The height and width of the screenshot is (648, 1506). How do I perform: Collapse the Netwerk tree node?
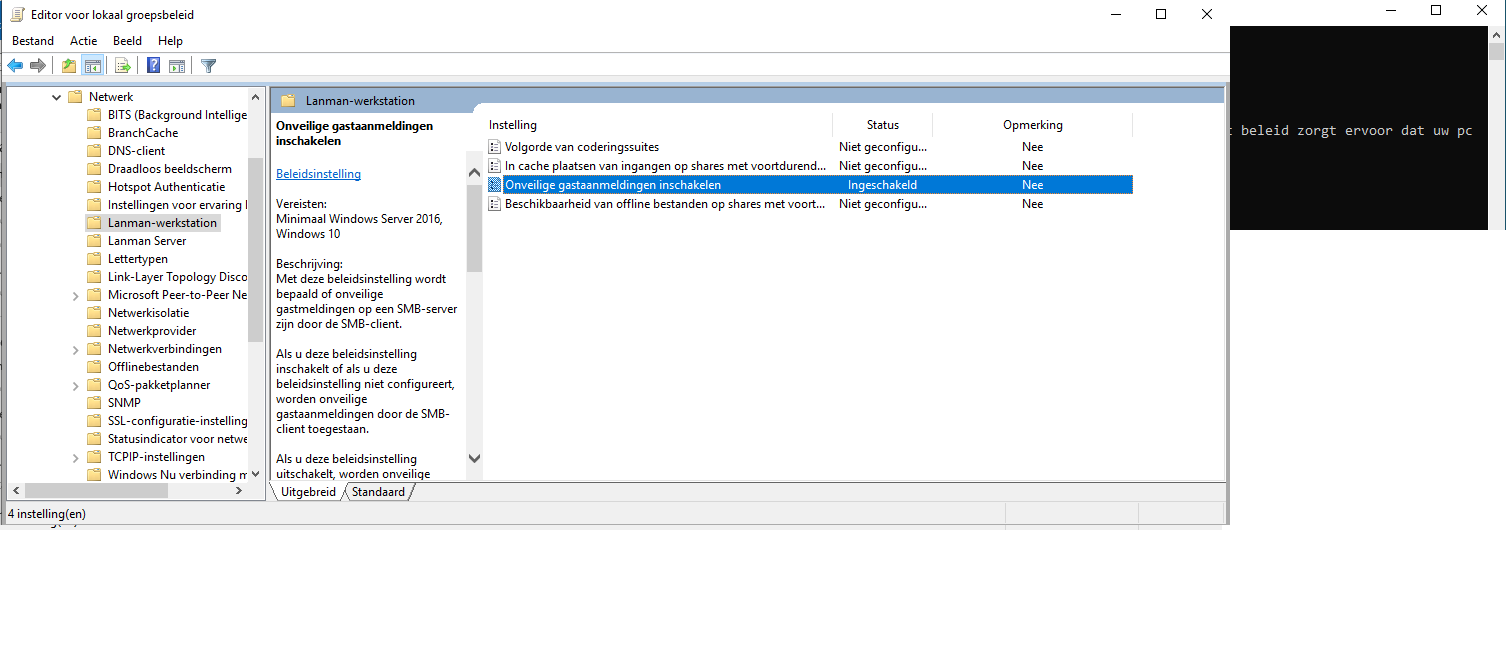(x=55, y=97)
